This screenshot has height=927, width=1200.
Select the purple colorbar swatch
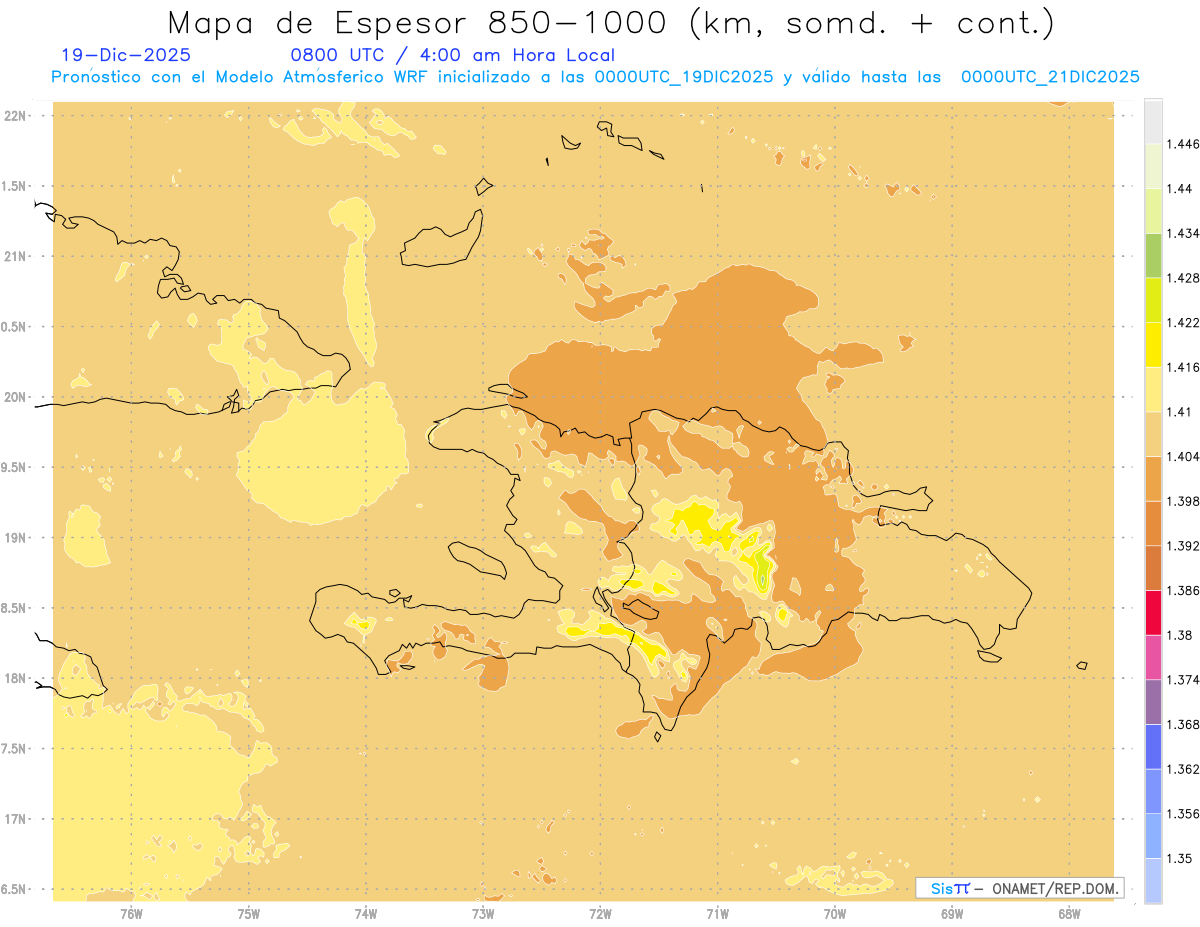[1153, 701]
